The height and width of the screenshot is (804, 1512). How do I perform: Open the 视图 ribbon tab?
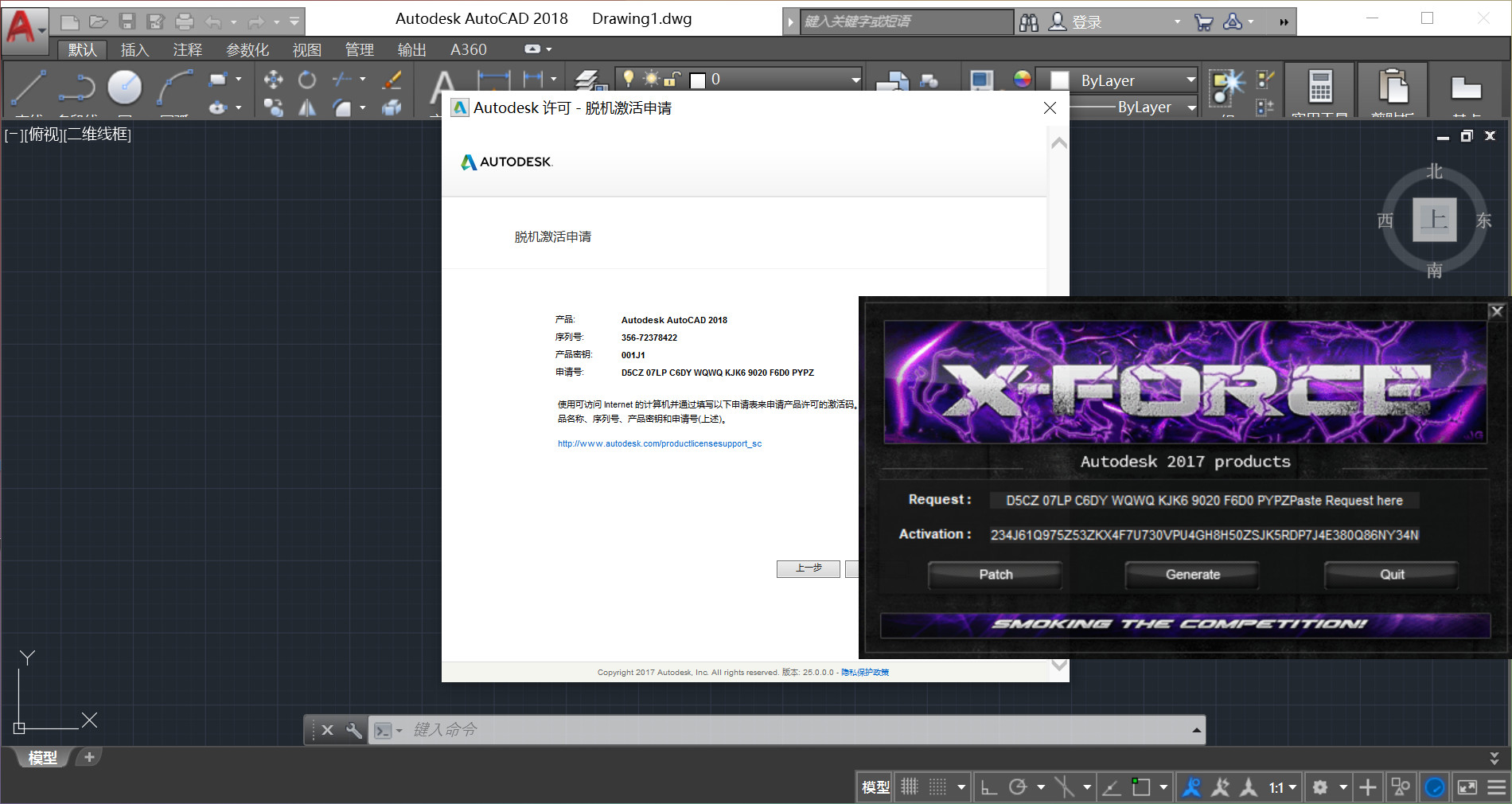[x=306, y=49]
